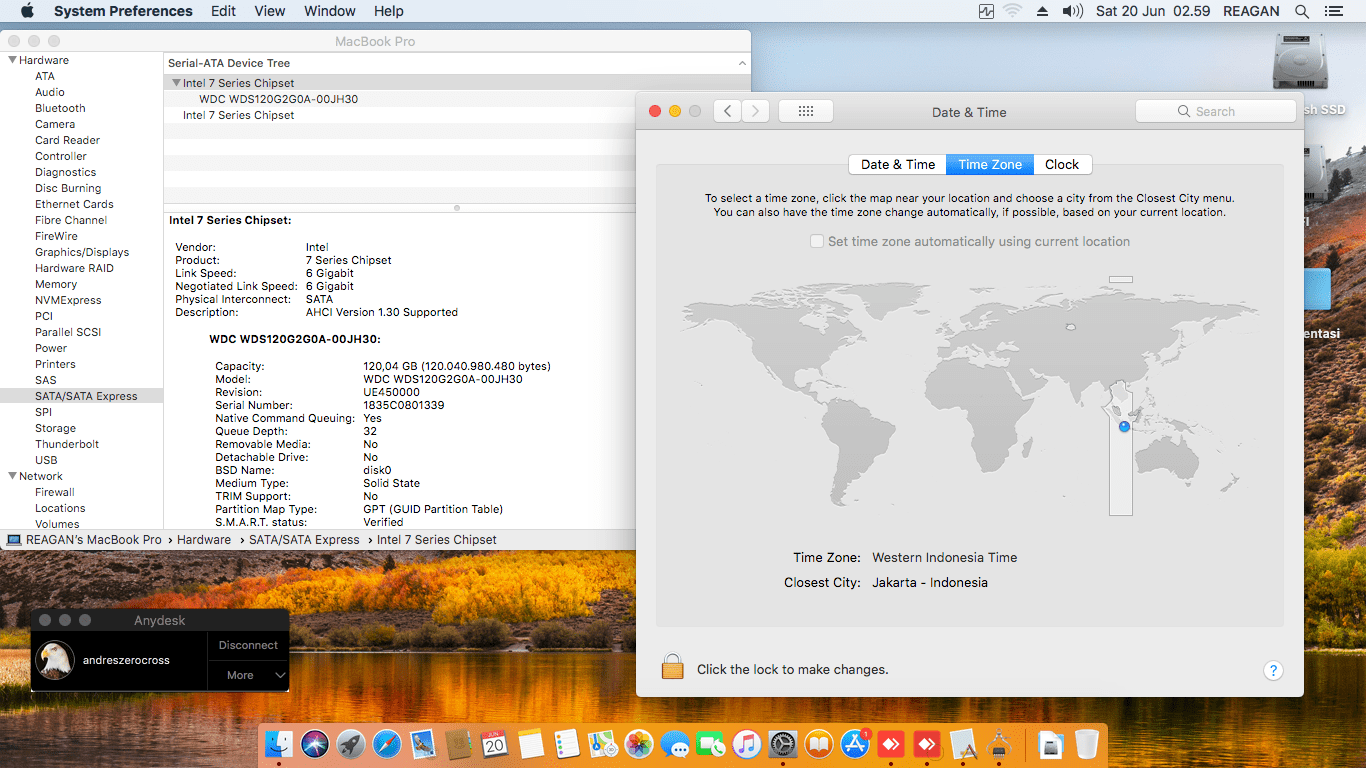Collapse the Intel 7 Series Chipset tree
Image resolution: width=1366 pixels, height=768 pixels.
[x=176, y=83]
